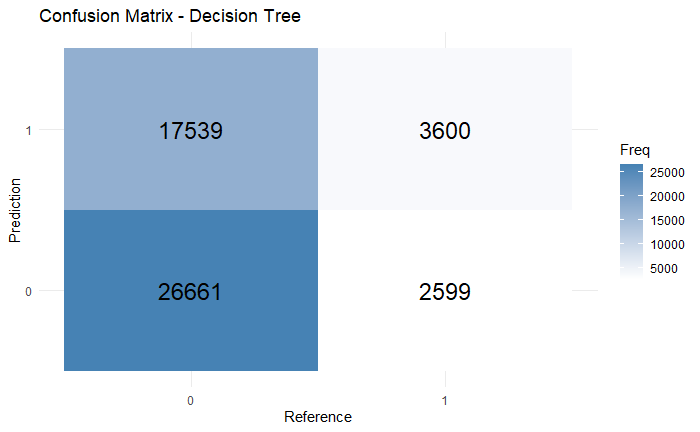Select the cell showing 3600

coord(445,130)
